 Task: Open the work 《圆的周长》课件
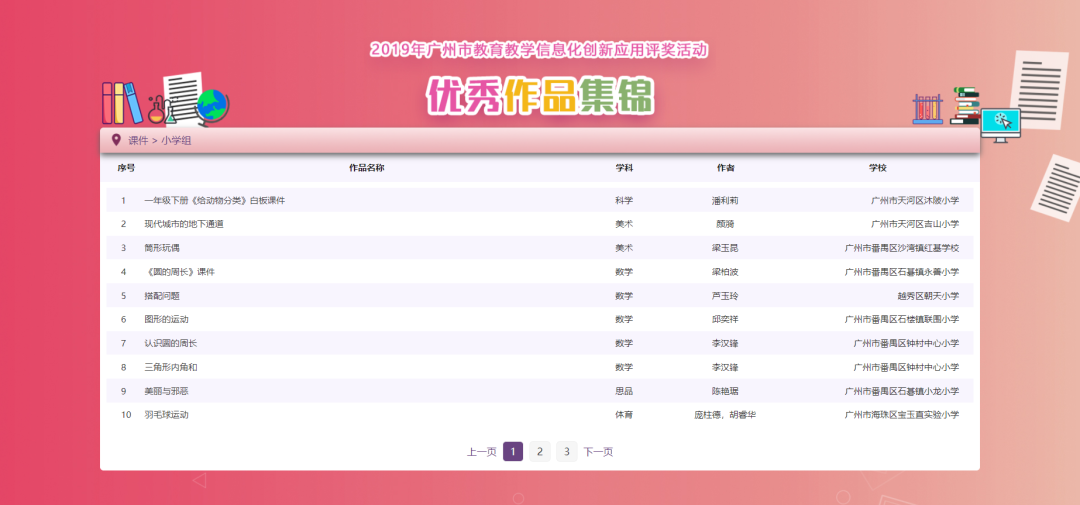click(180, 271)
